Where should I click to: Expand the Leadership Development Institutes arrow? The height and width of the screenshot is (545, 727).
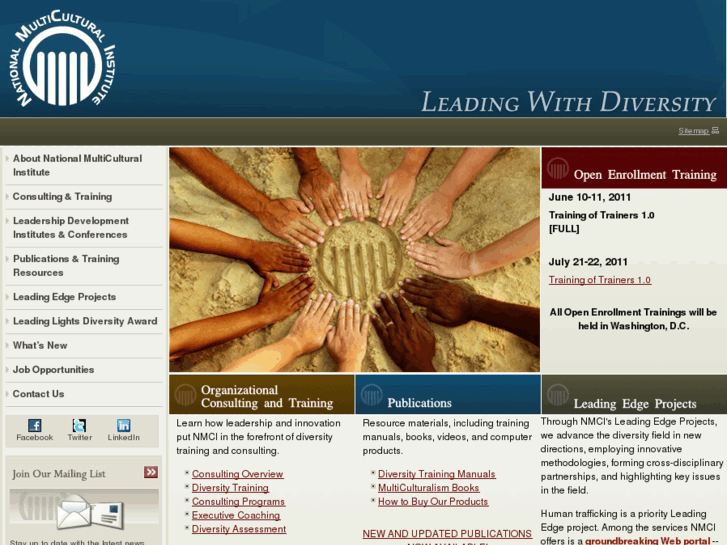(x=7, y=221)
